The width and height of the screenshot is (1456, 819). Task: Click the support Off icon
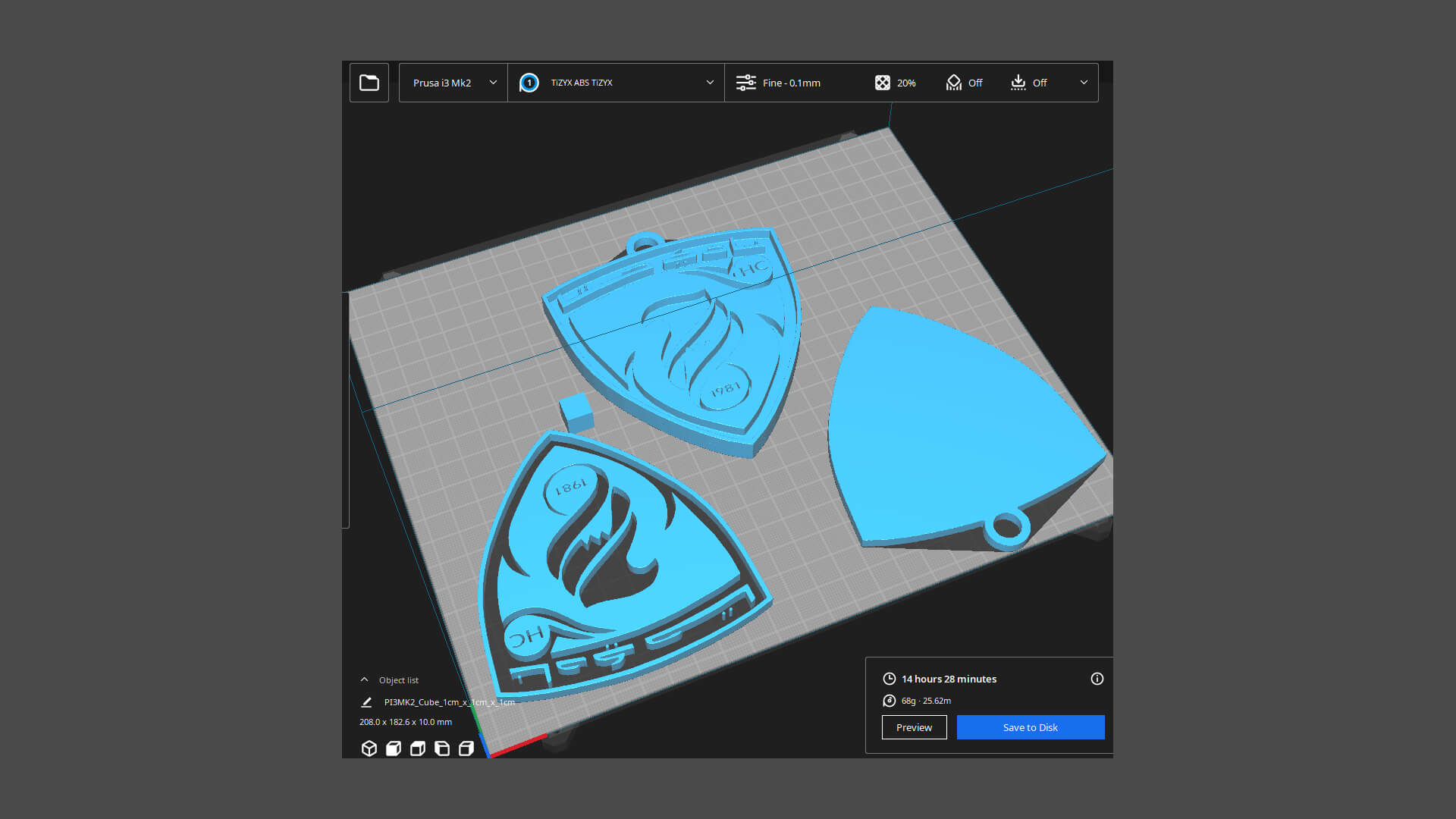[954, 83]
